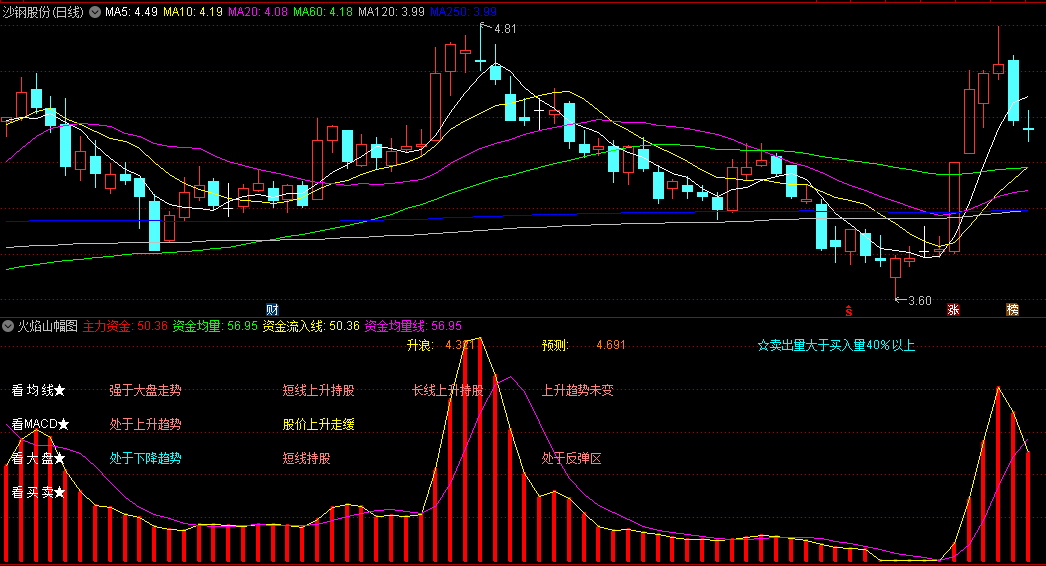Click the 强于大盘走势 text

[x=145, y=390]
